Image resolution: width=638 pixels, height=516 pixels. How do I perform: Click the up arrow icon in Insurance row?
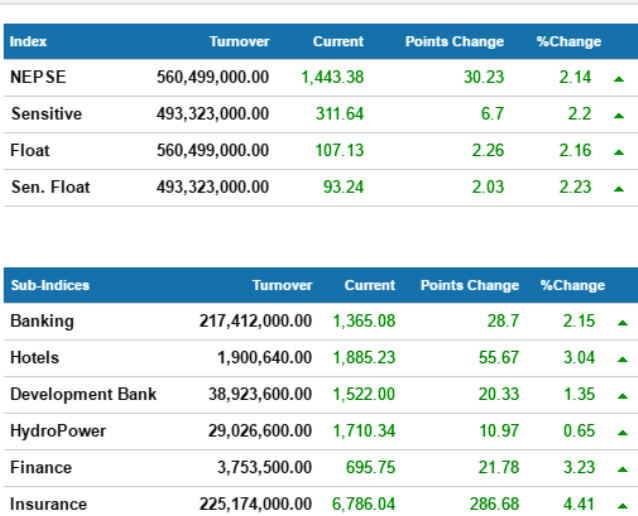[623, 506]
